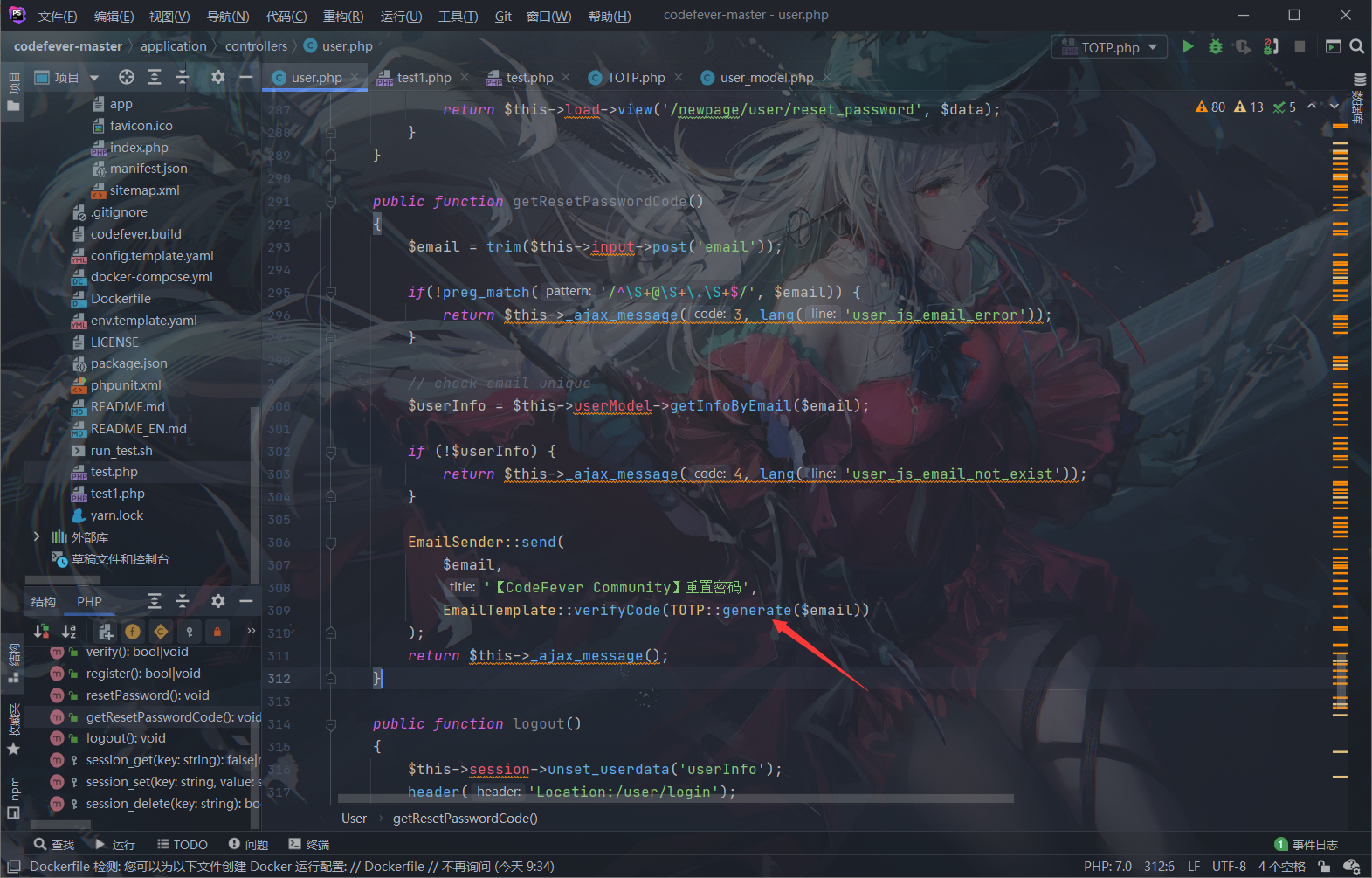Select getResetPasswordCode() in structure list
This screenshot has height=878, width=1372.
pyautogui.click(x=173, y=716)
